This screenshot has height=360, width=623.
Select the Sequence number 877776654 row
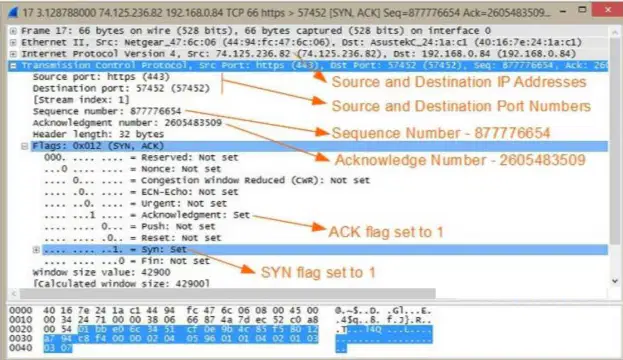(x=106, y=111)
